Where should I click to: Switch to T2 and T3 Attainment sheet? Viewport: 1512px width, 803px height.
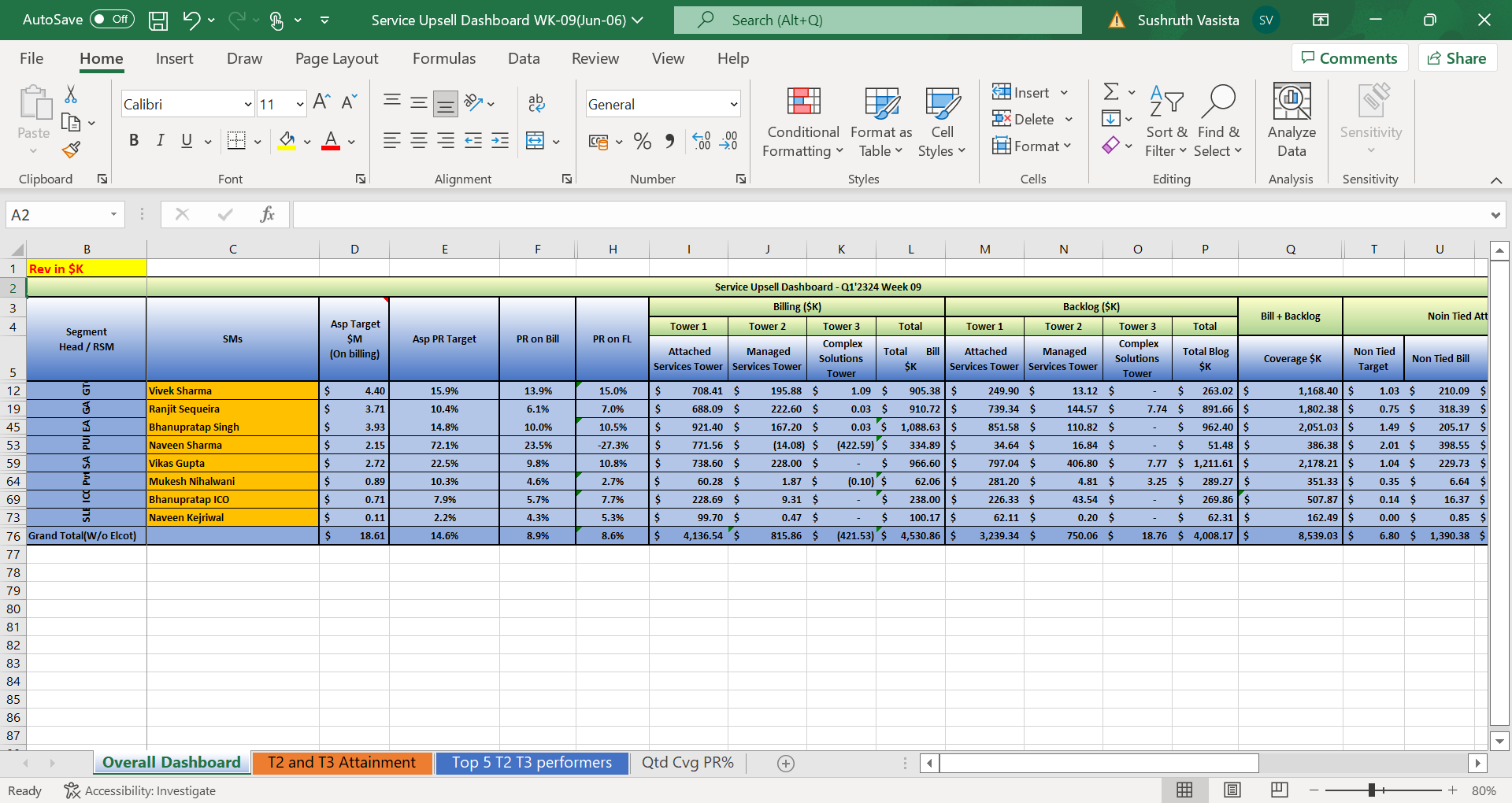pos(342,762)
